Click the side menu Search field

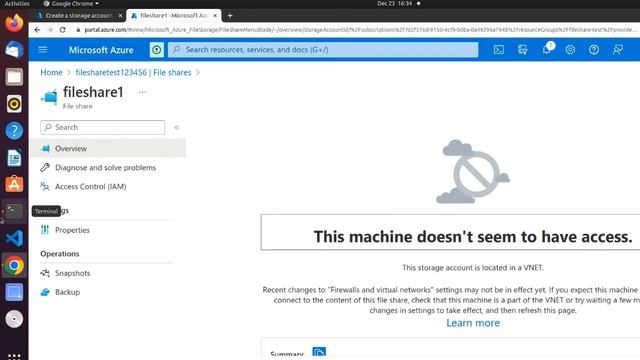click(102, 127)
